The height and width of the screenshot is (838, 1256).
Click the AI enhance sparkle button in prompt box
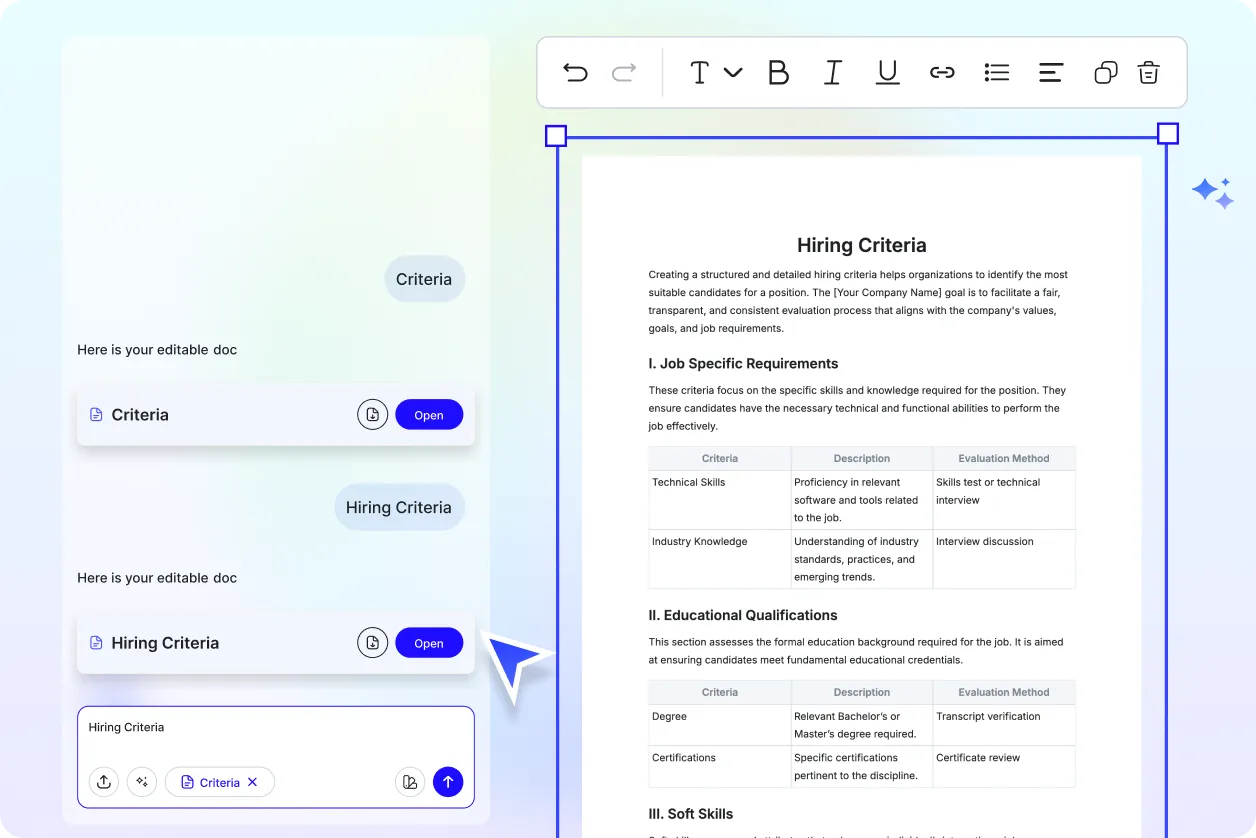142,782
